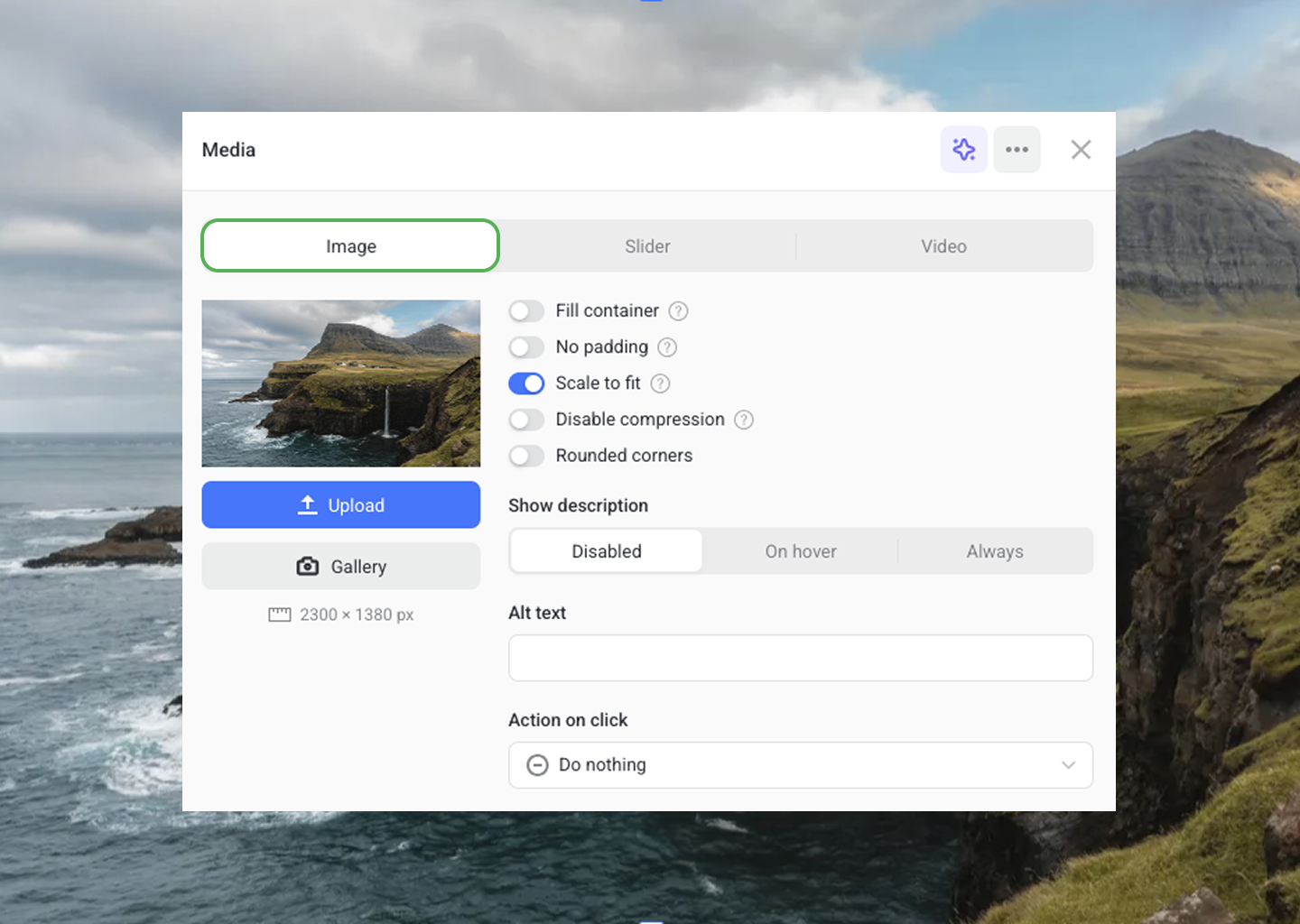Open the Gallery button
This screenshot has height=924, width=1300.
click(341, 567)
